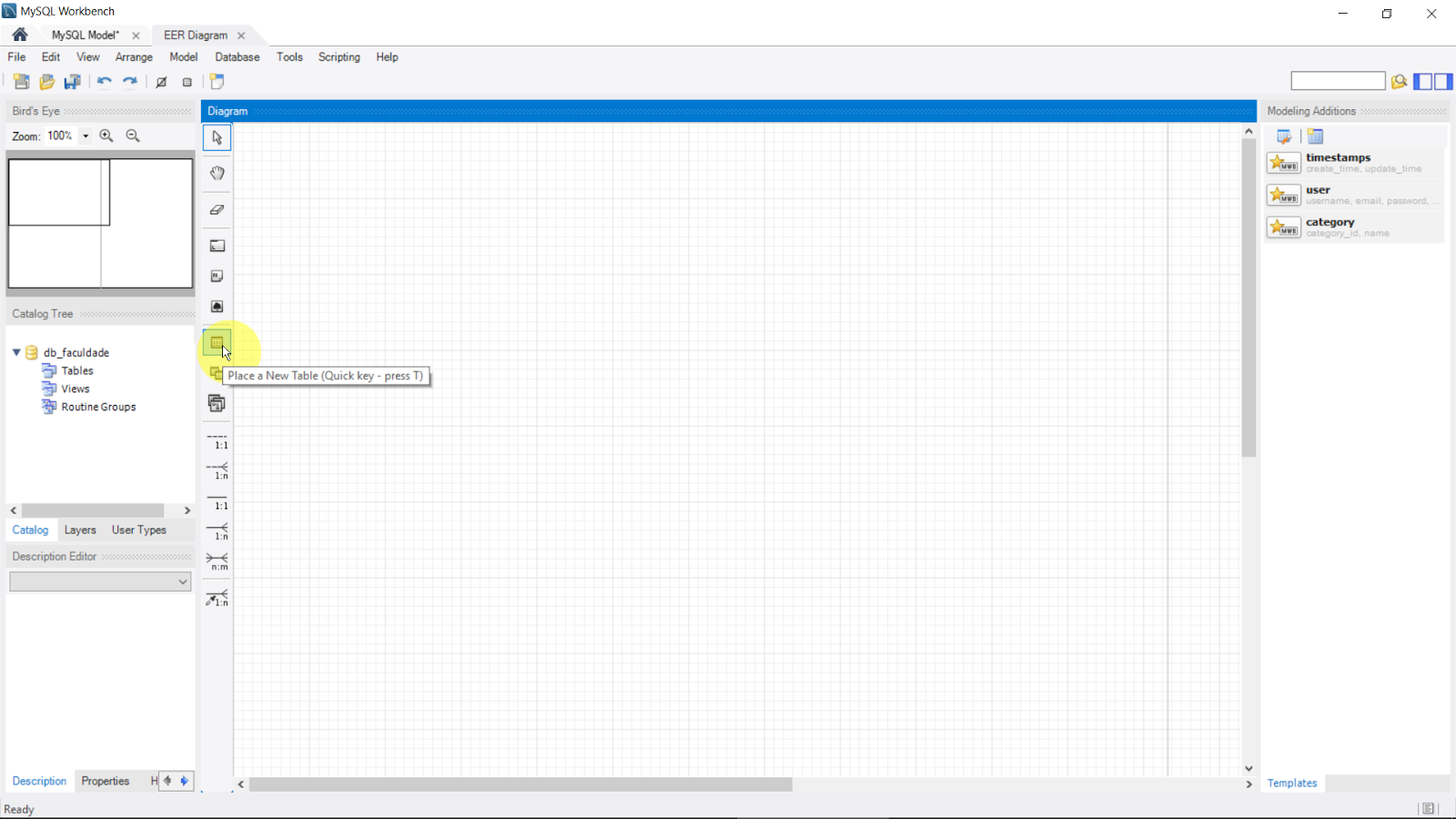Click the diagram horizontal scrollbar thumb

[521, 784]
